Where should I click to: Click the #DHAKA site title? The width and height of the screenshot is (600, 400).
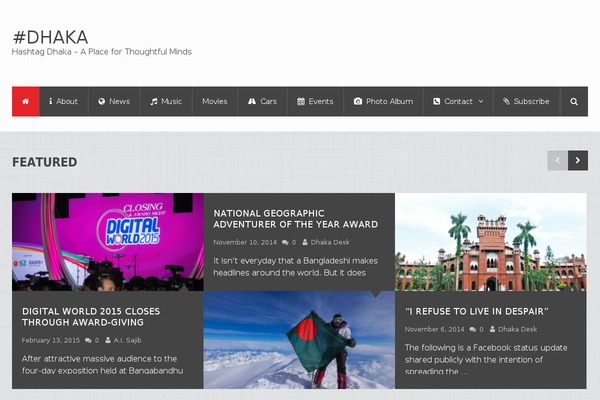click(51, 38)
